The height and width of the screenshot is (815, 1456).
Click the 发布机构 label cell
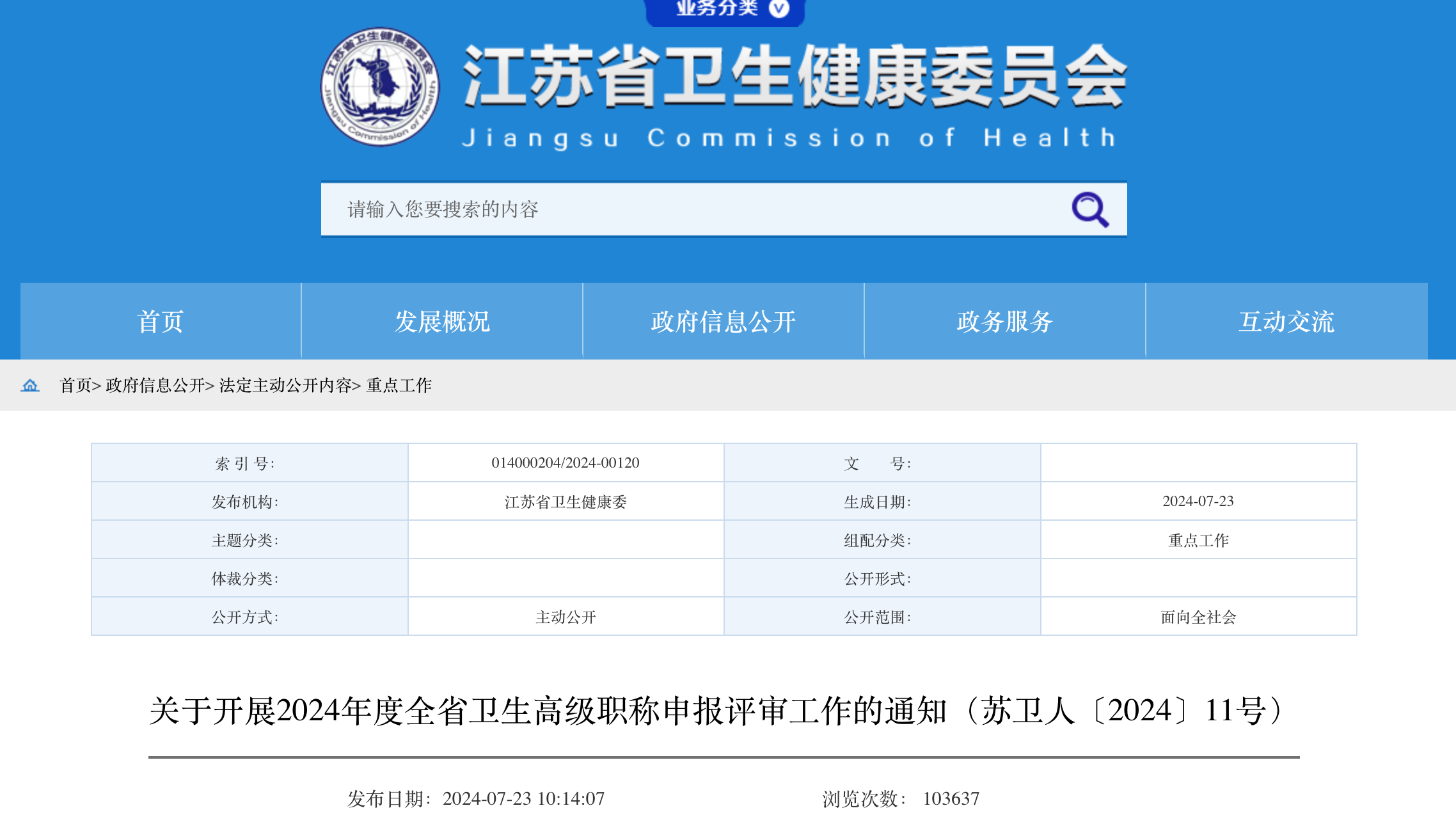coord(249,501)
